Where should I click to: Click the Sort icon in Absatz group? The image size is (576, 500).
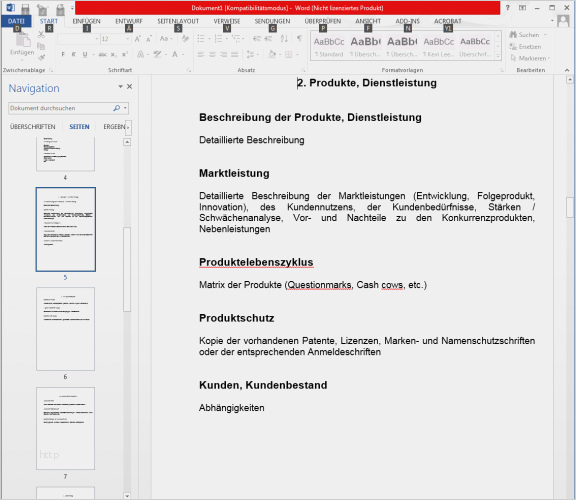click(x=284, y=38)
